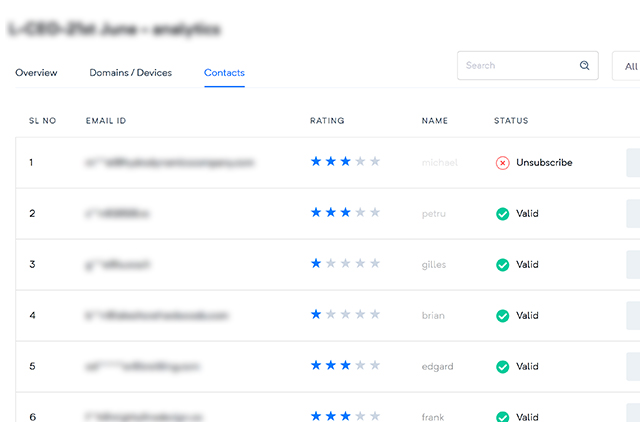The width and height of the screenshot is (640, 422).
Task: Switch to Domains / Devices tab
Action: click(131, 73)
